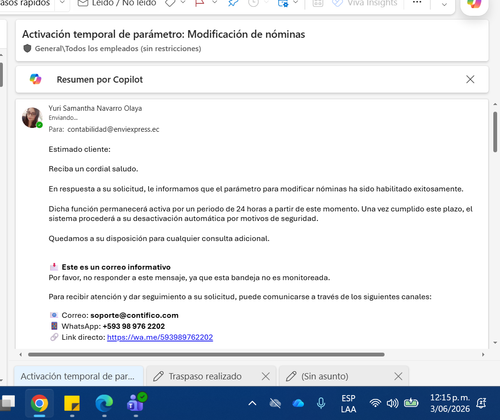Viewport: 500px width, 420px height.
Task: Show hidden tray icons chevron
Action: tap(252, 404)
